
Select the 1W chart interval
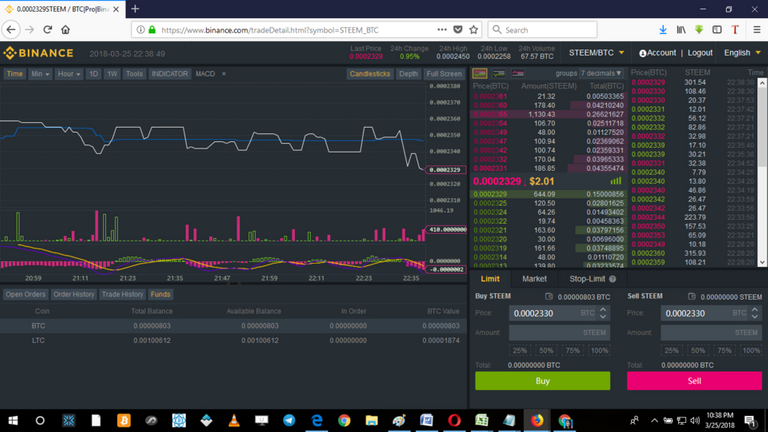[112, 74]
